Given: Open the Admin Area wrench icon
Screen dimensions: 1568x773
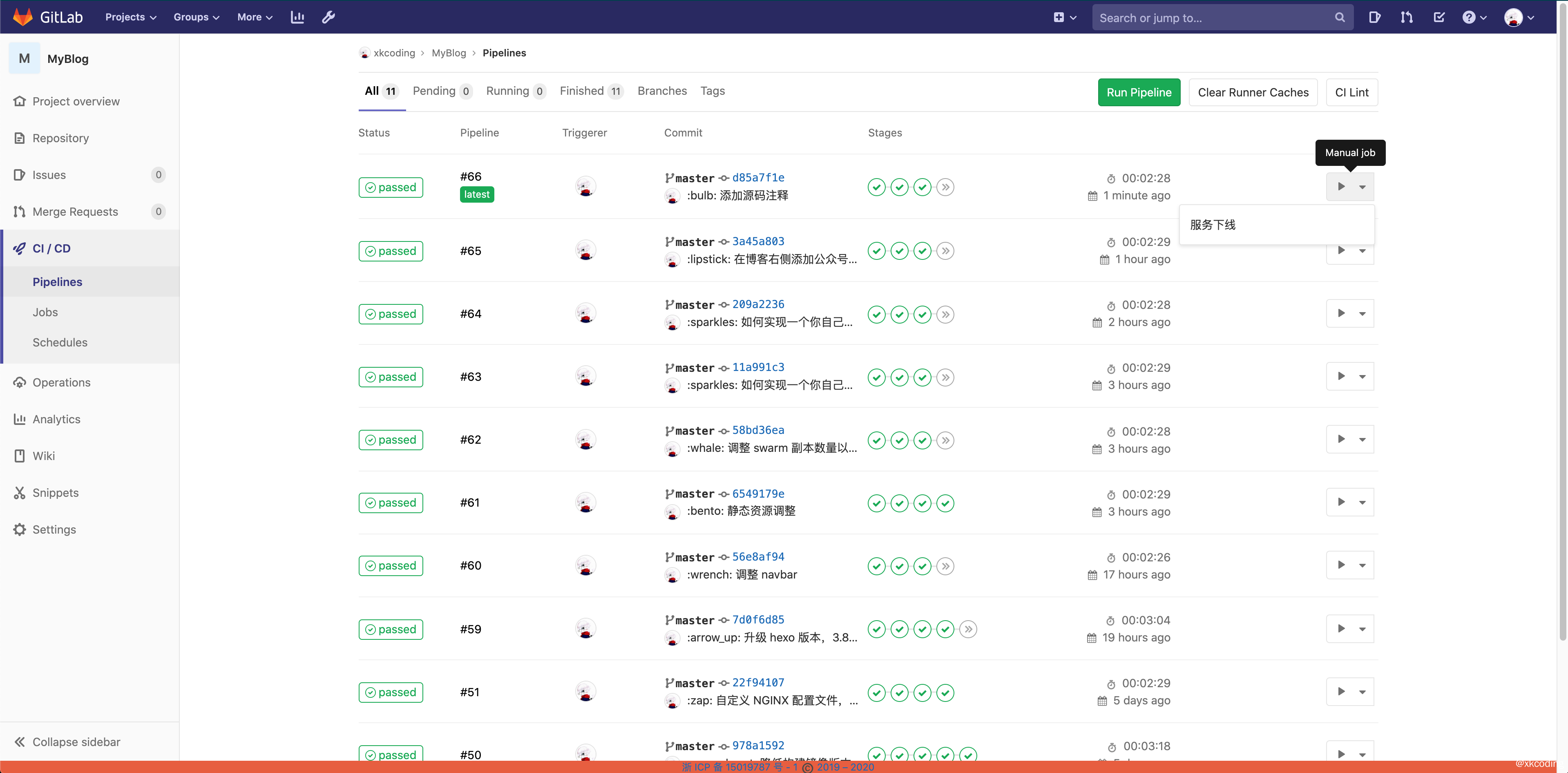Looking at the screenshot, I should 328,16.
